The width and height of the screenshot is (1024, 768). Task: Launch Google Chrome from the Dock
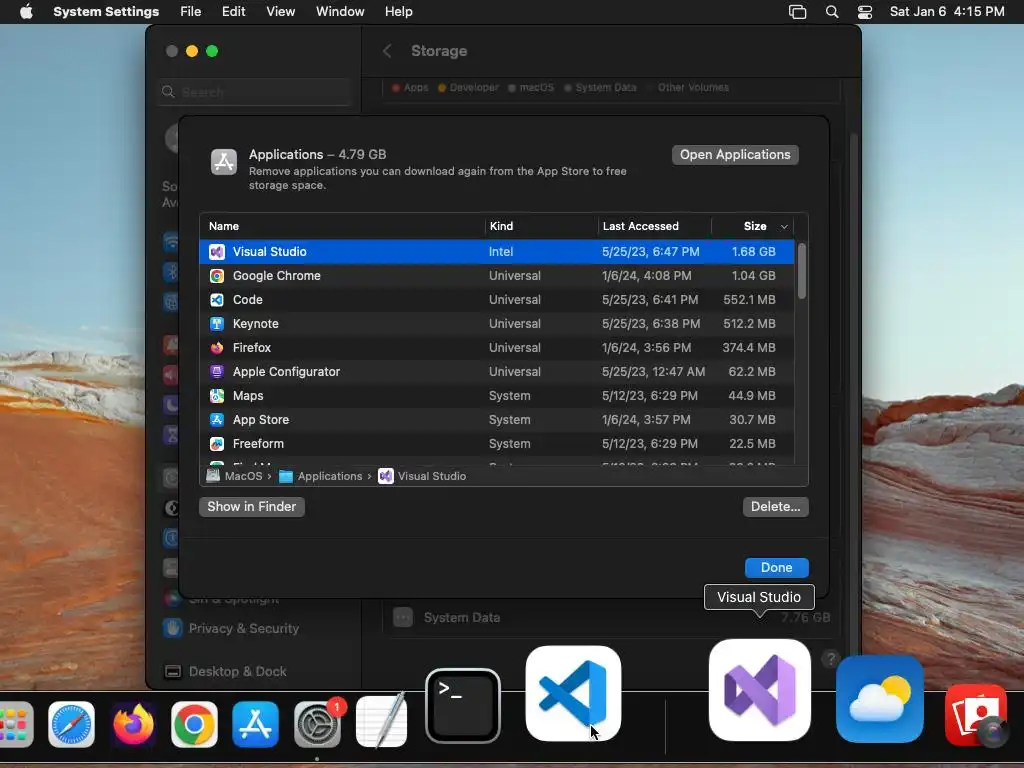coord(194,724)
